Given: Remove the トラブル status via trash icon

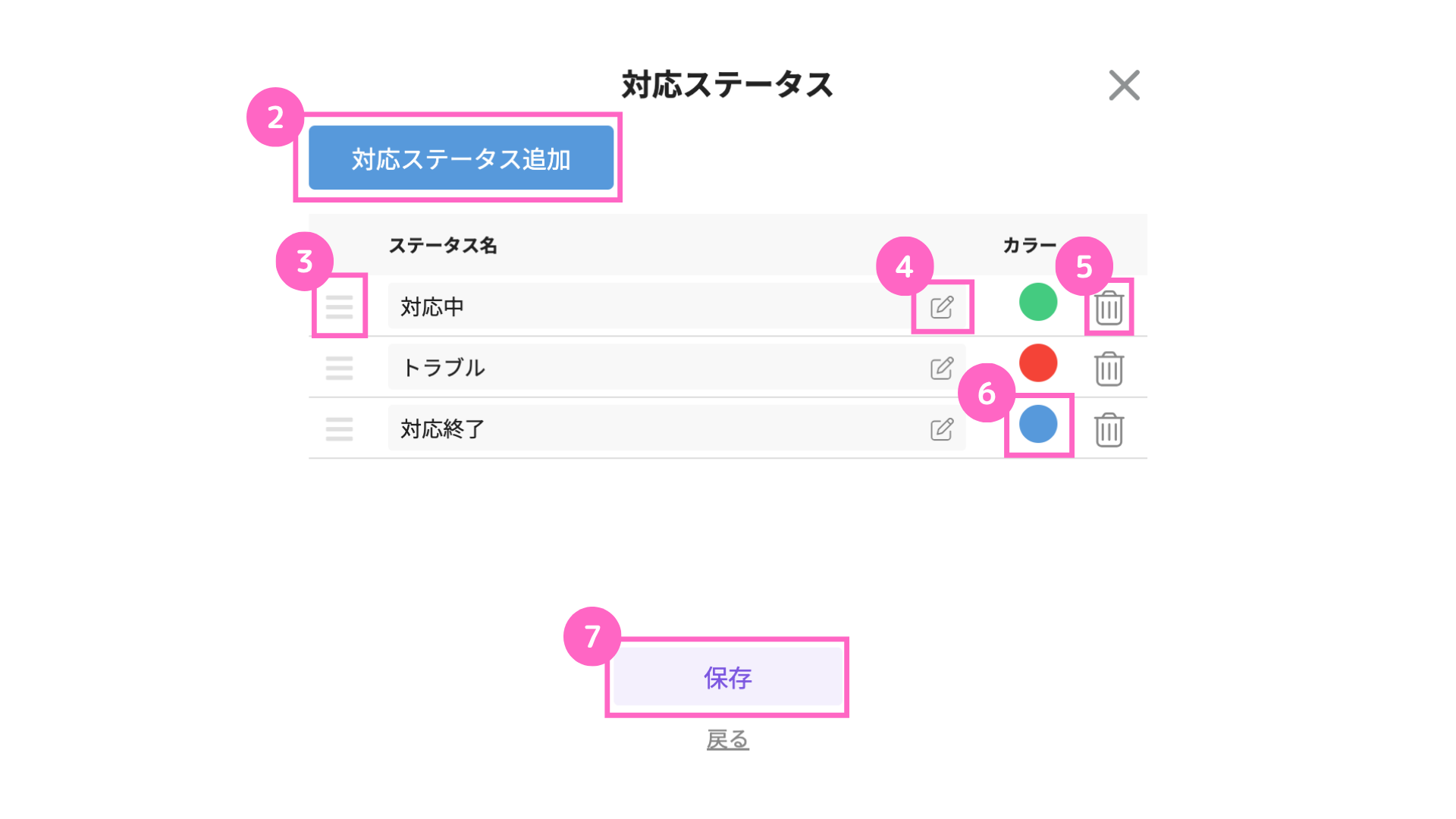Looking at the screenshot, I should coord(1109,369).
